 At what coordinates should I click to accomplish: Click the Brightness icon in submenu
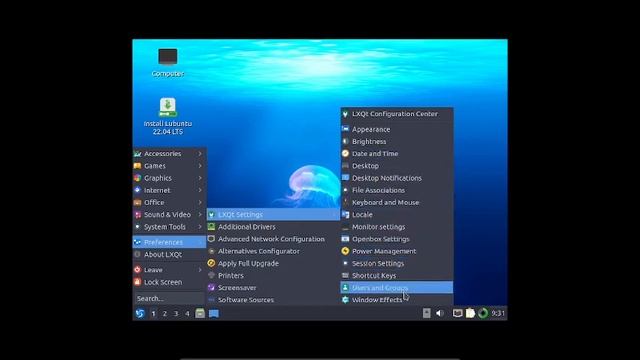345,141
